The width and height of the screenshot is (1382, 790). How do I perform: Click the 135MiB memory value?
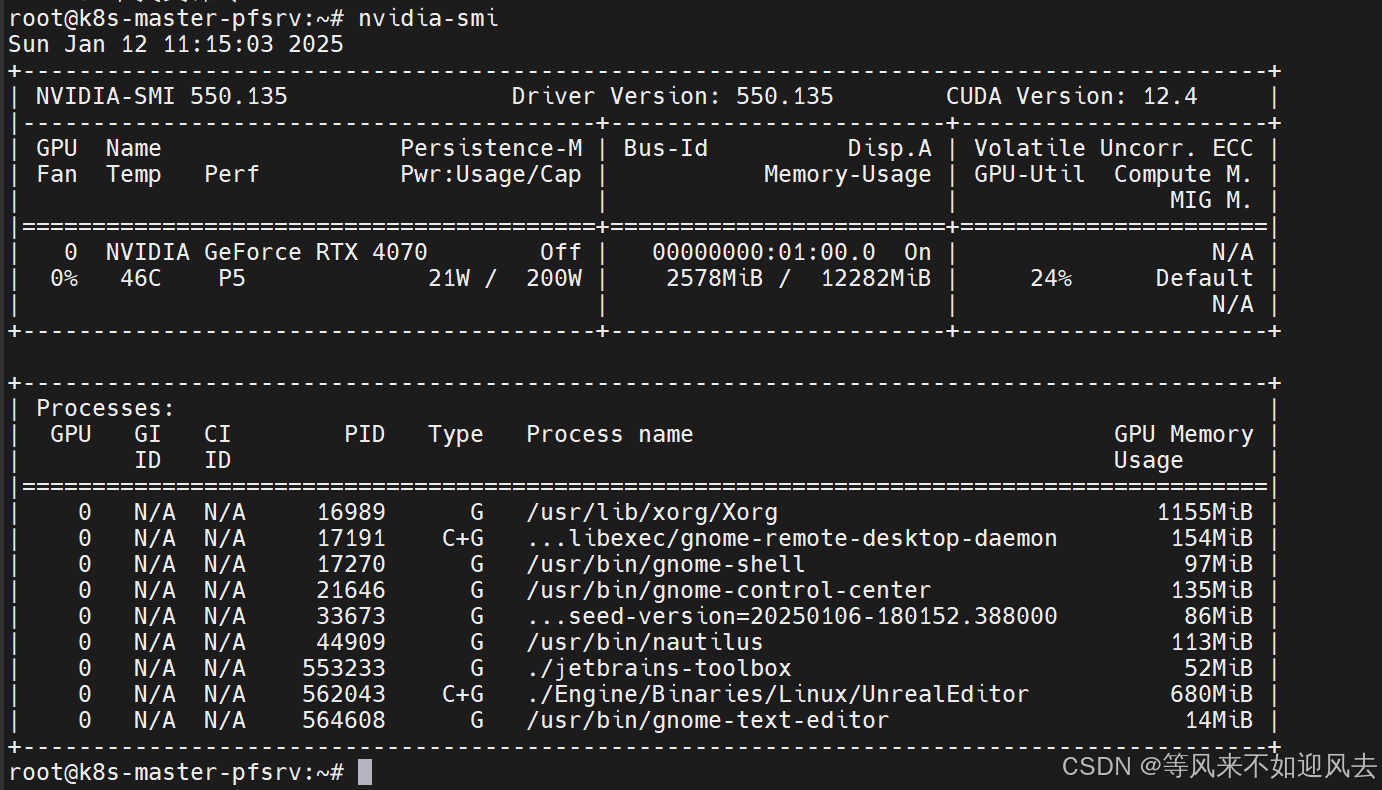coord(1212,590)
